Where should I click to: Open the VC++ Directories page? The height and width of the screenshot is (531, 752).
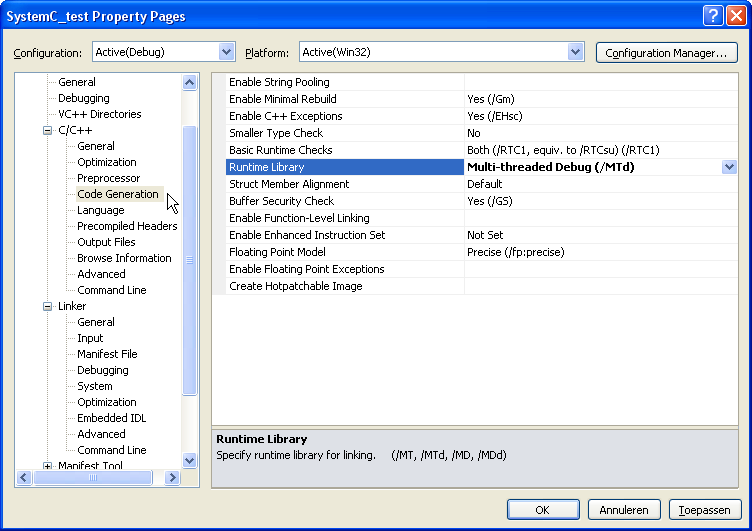click(99, 114)
